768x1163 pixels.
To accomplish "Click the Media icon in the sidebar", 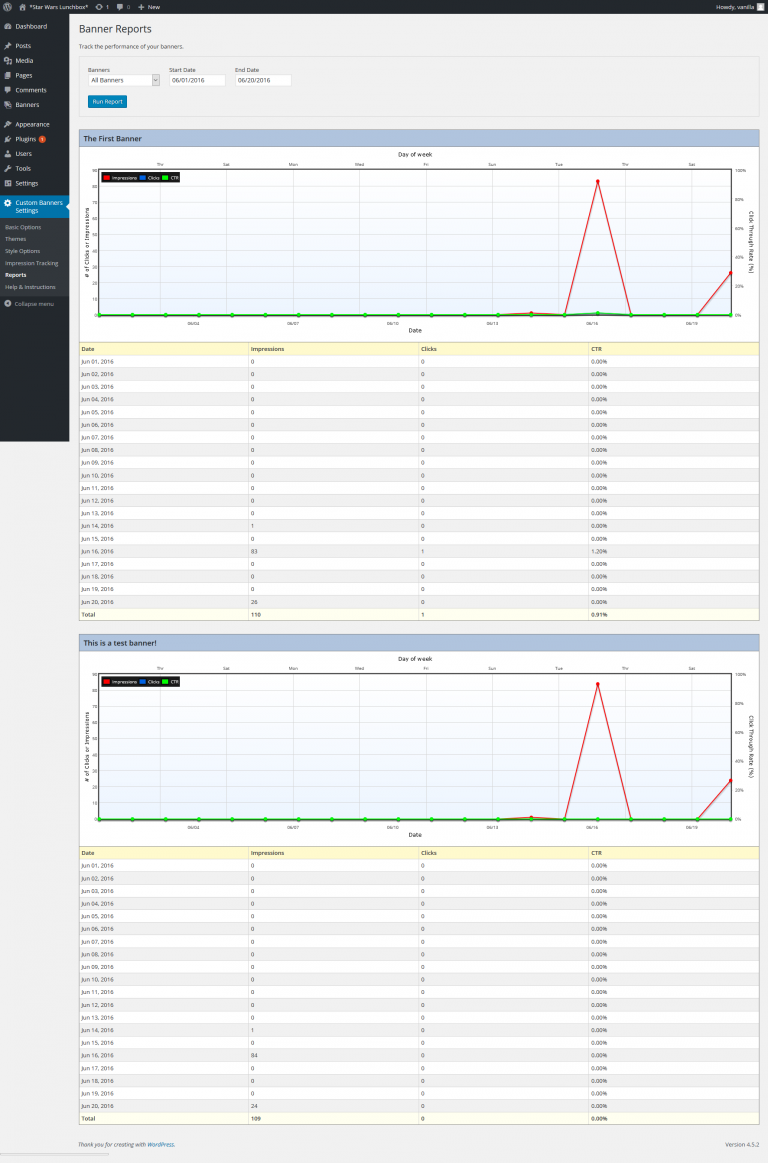I will point(8,61).
